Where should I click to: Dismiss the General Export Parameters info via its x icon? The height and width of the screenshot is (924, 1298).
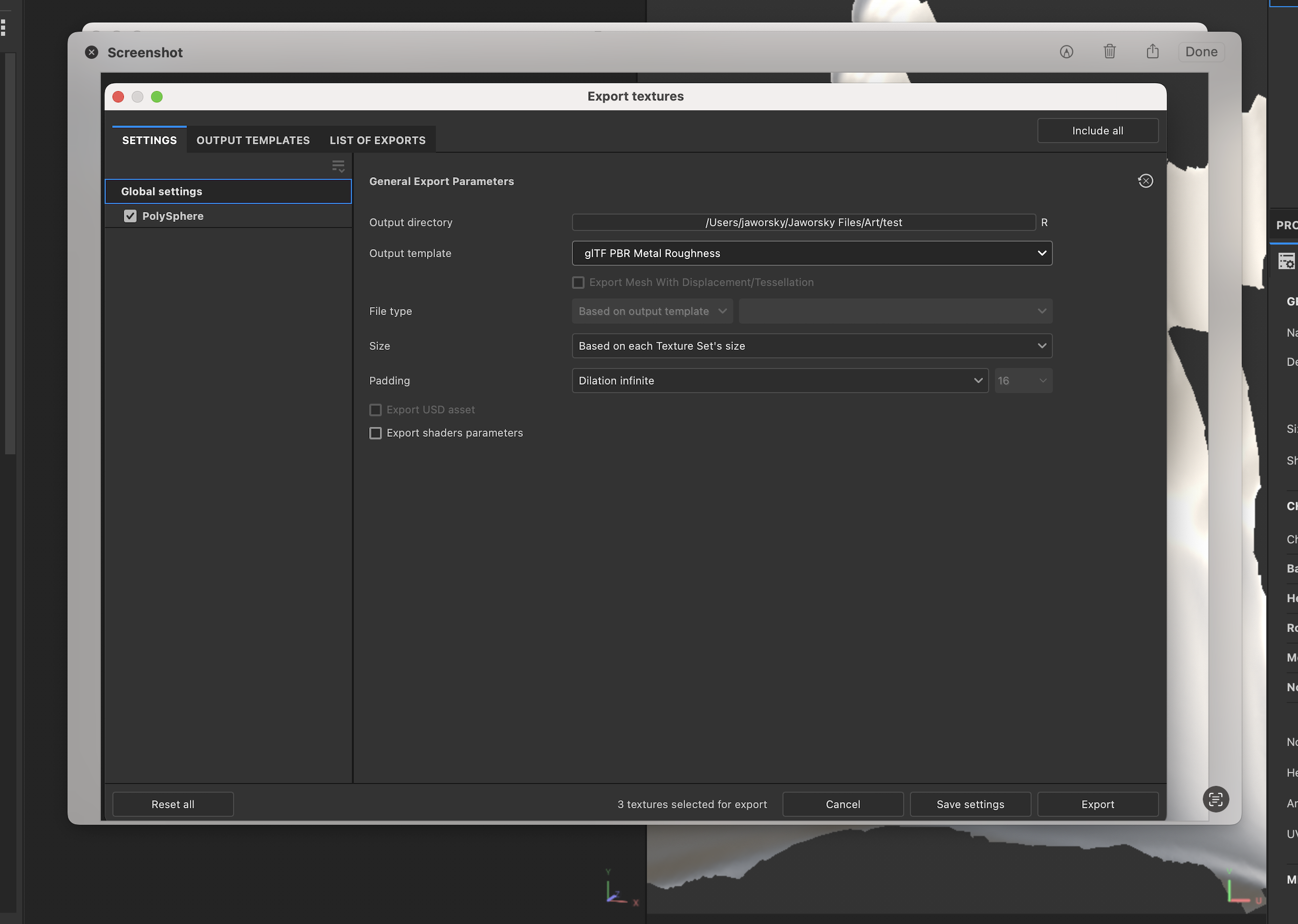(x=1145, y=181)
